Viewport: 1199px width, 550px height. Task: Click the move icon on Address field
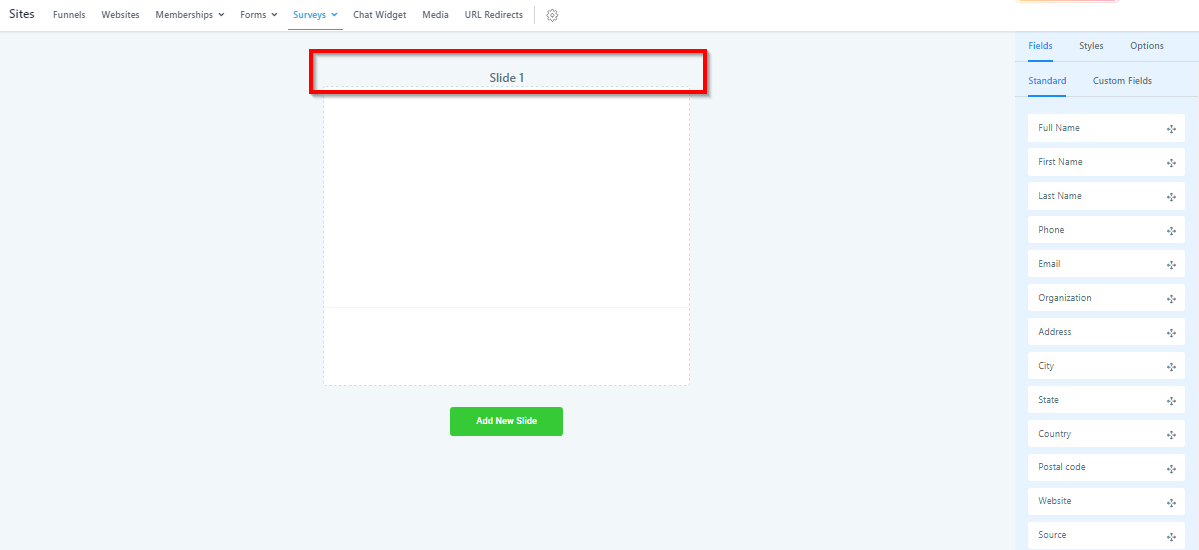point(1171,333)
